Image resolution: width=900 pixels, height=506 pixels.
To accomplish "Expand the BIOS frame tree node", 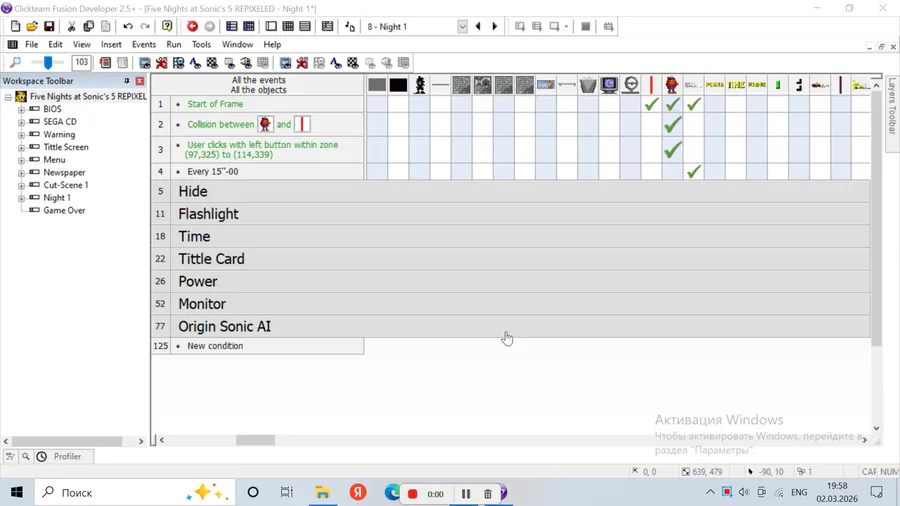I will 21,109.
